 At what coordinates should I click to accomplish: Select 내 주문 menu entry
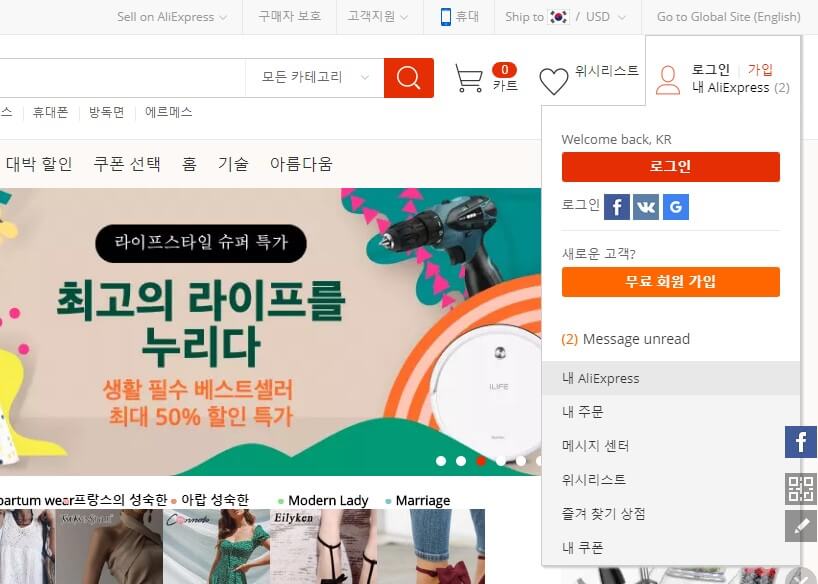coord(670,412)
